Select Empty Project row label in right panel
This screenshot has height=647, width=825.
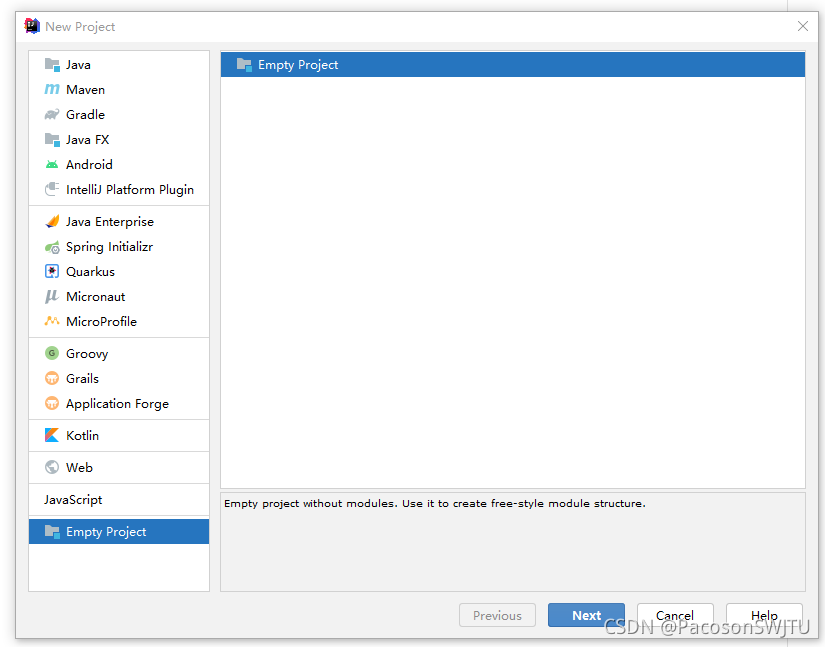[298, 65]
